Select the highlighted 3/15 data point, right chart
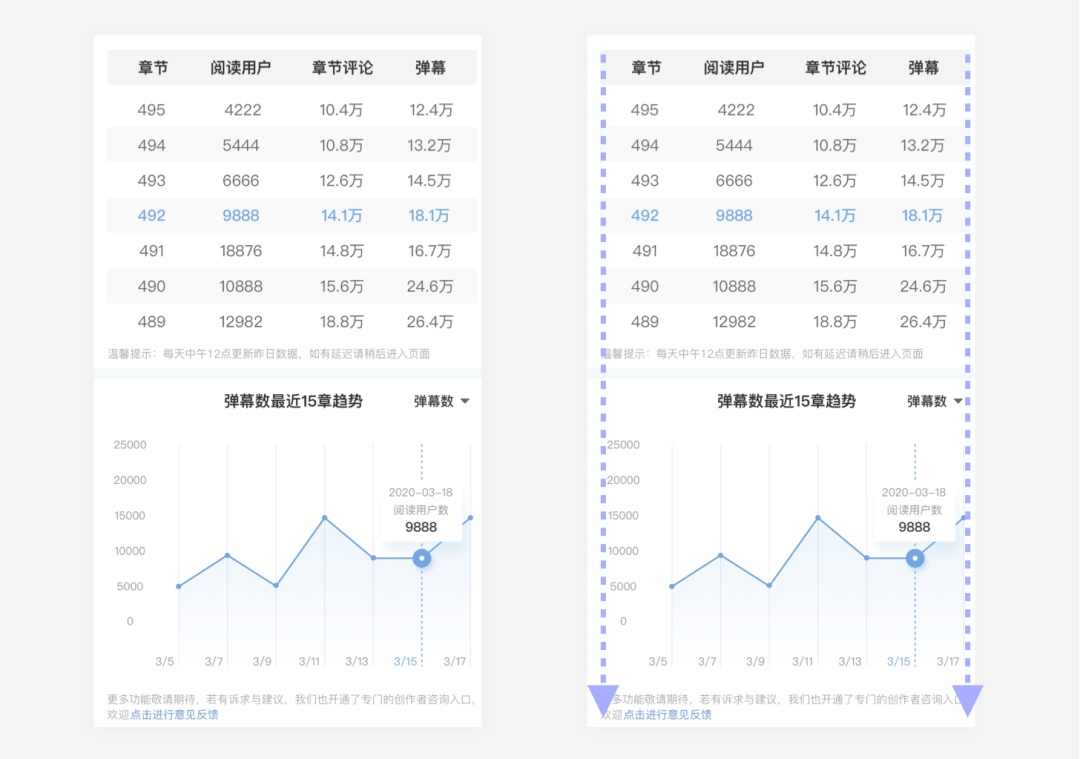This screenshot has width=1080, height=759. click(915, 558)
